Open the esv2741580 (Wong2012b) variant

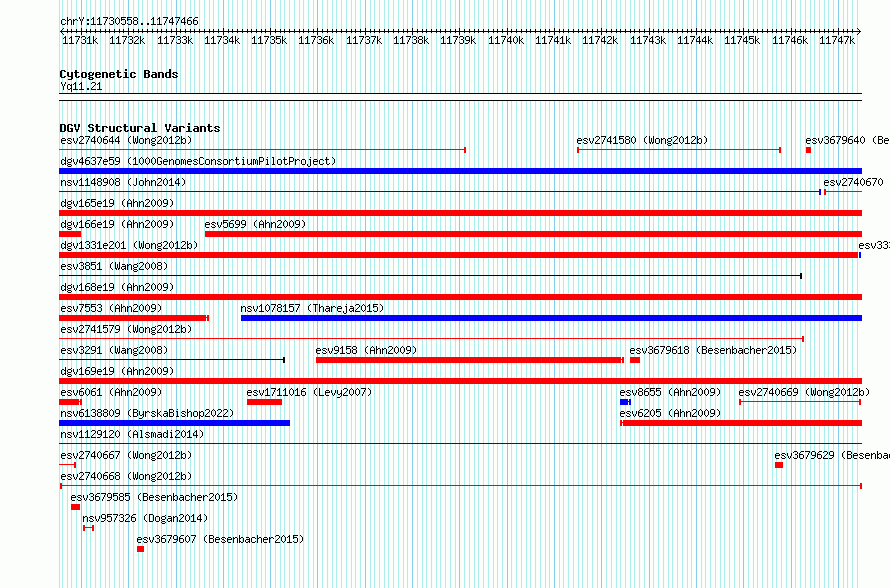[643, 140]
